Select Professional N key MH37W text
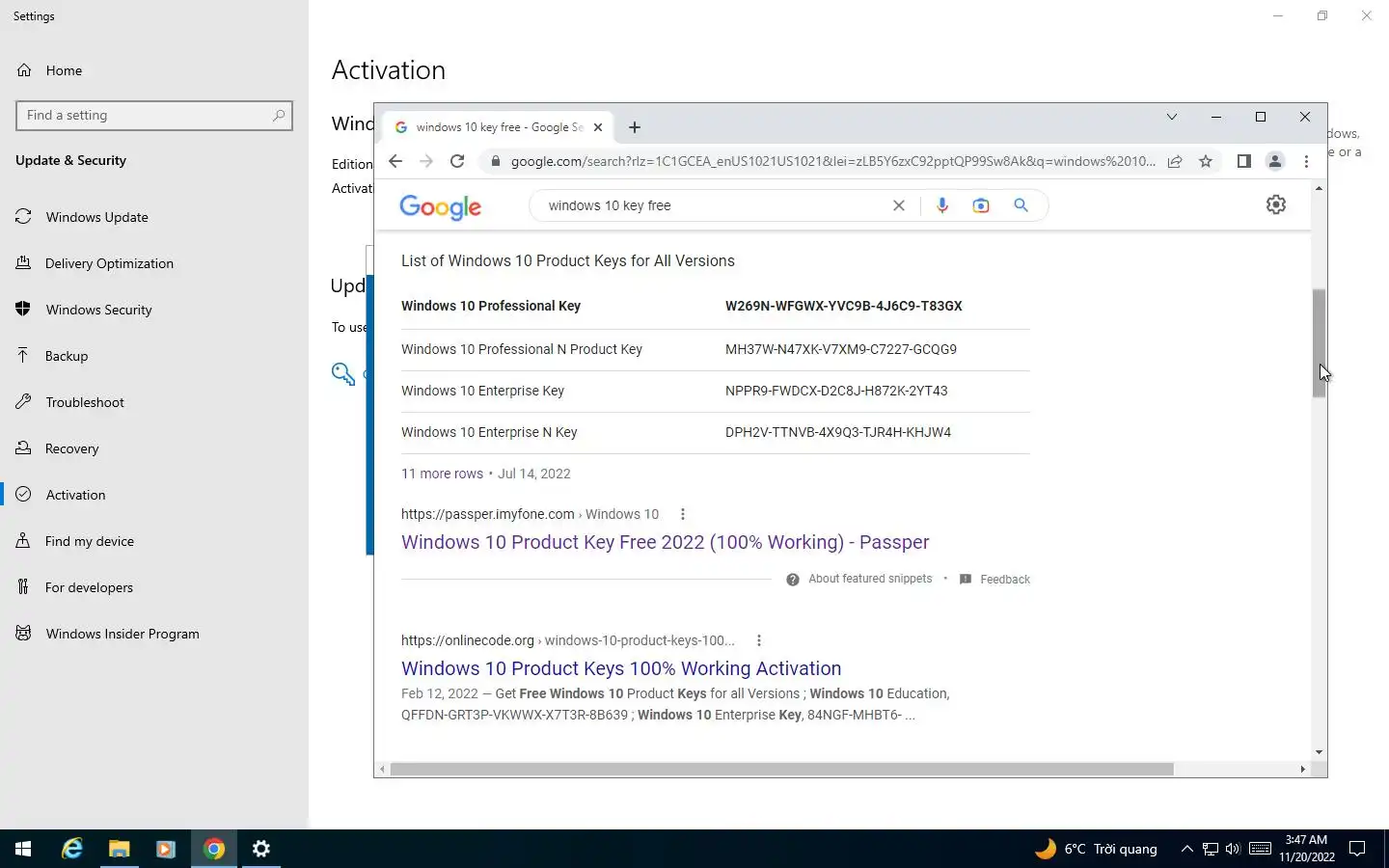 click(841, 349)
